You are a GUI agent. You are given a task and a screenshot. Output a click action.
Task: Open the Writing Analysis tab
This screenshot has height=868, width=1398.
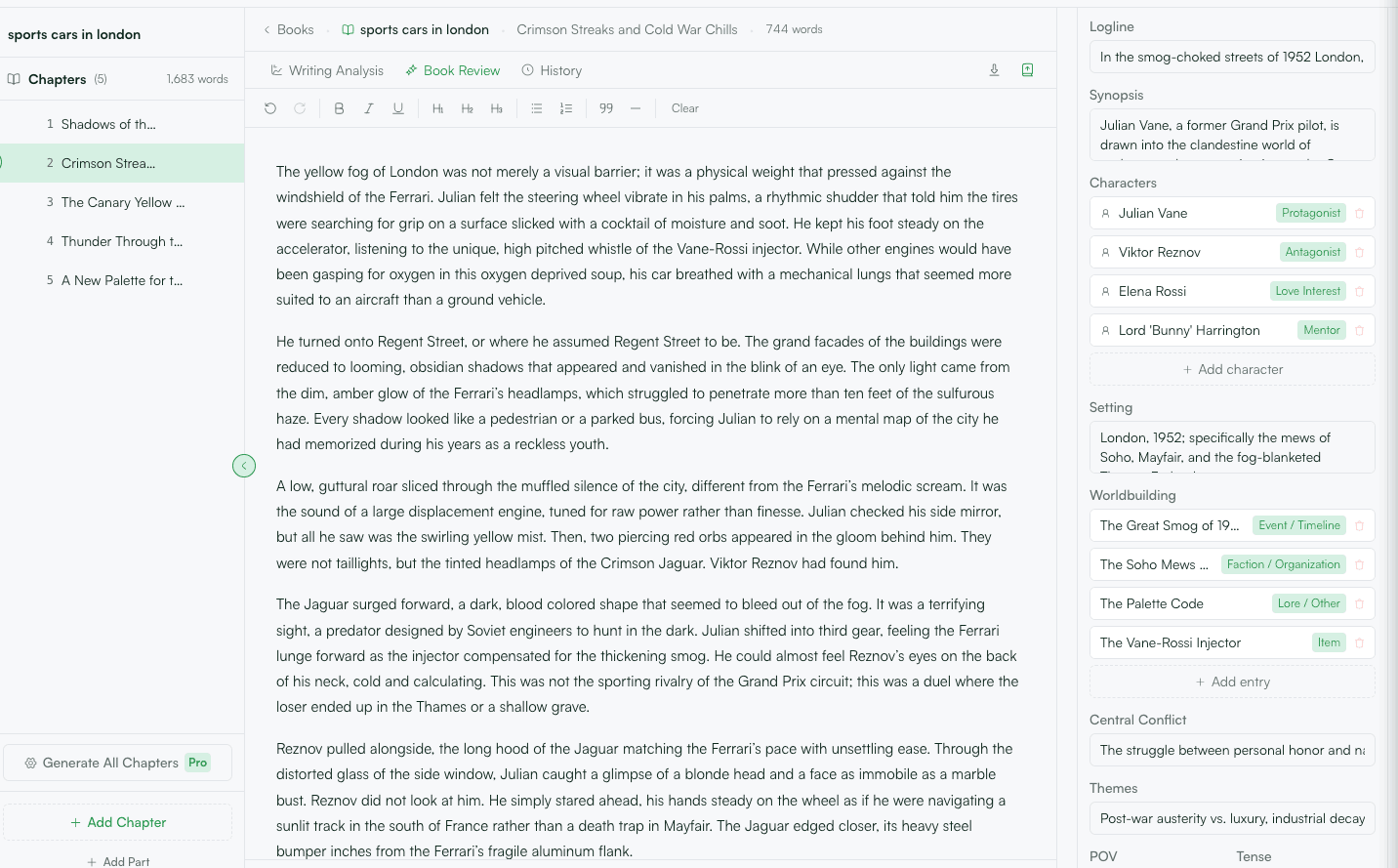tap(327, 70)
